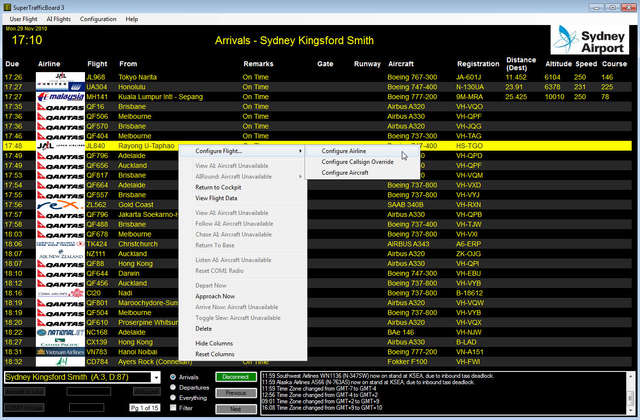The image size is (640, 420).
Task: Click the Tokyo Narita row text
Action: (138, 77)
